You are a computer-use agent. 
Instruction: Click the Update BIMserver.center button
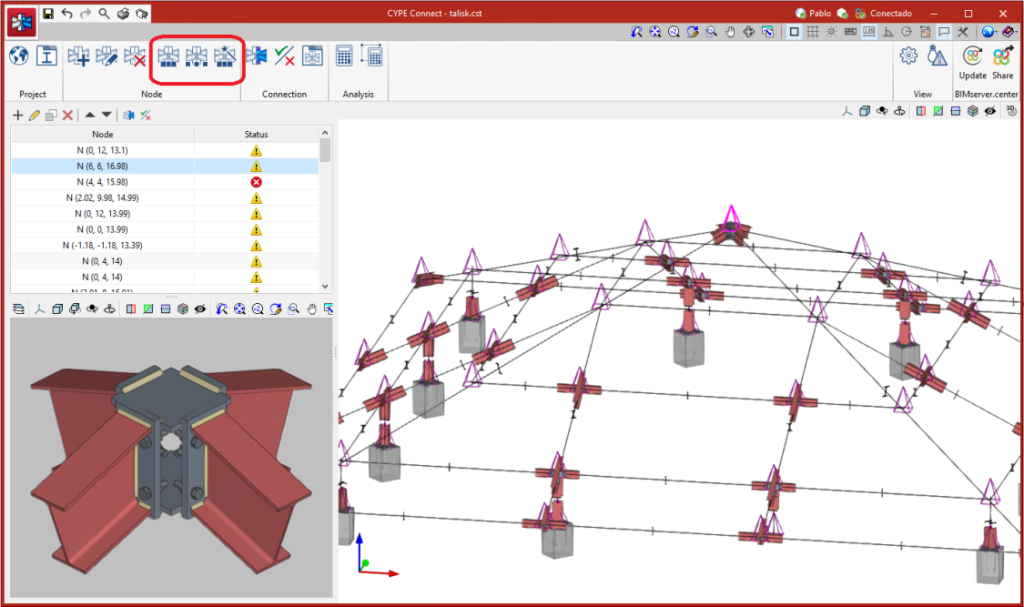[x=972, y=61]
